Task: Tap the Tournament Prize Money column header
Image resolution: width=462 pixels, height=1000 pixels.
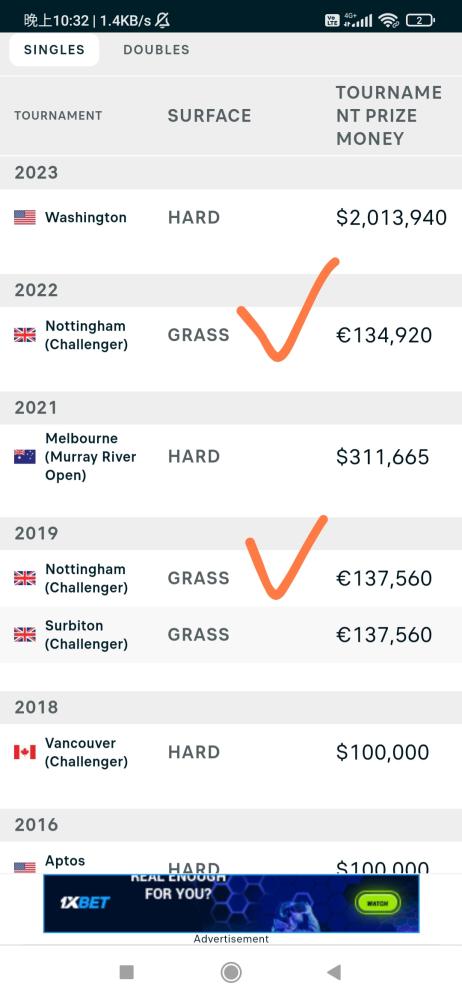Action: [x=389, y=115]
